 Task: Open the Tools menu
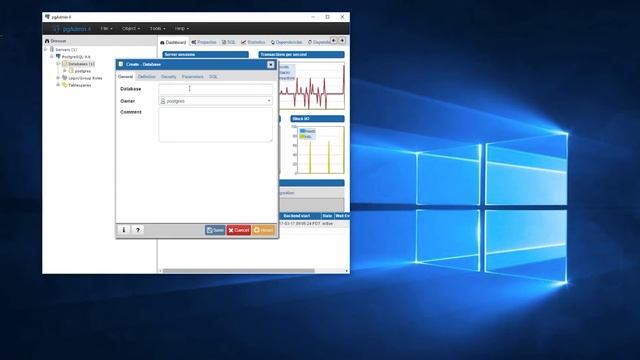pyautogui.click(x=158, y=29)
